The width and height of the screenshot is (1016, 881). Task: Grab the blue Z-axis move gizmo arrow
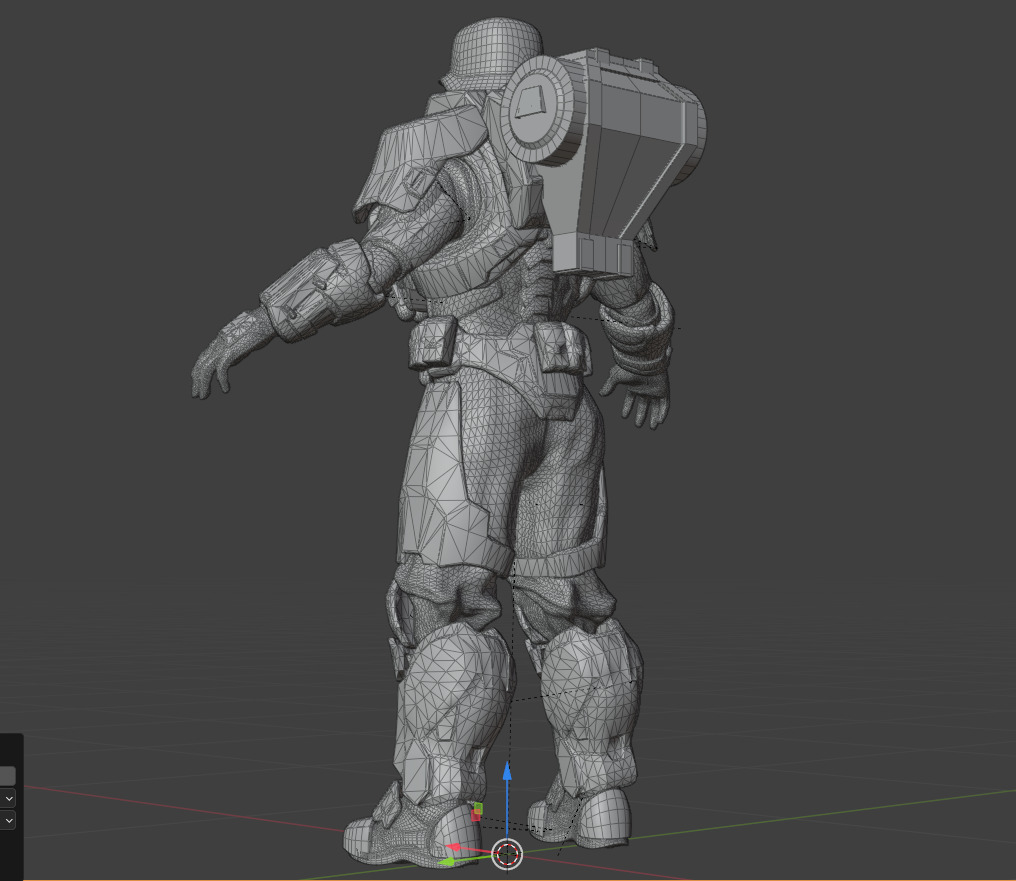[x=507, y=771]
